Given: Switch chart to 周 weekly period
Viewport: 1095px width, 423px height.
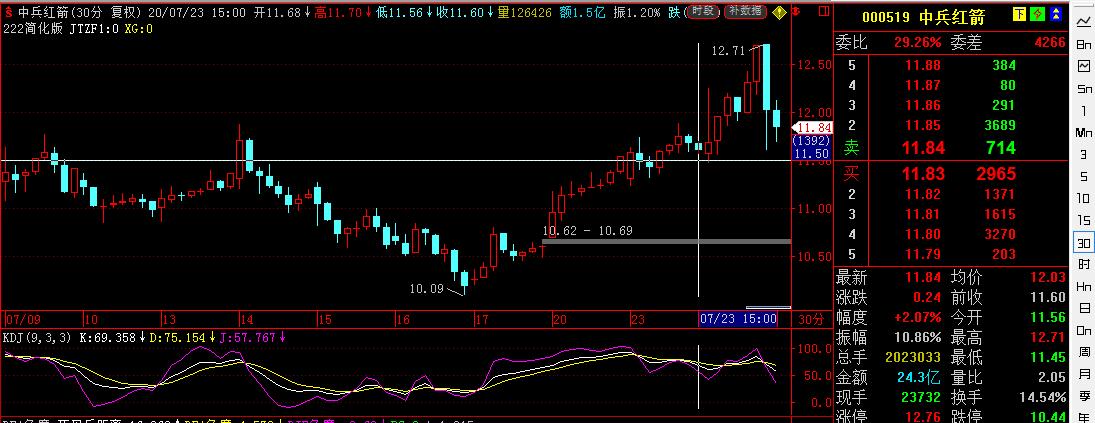Looking at the screenshot, I should pos(1084,352).
